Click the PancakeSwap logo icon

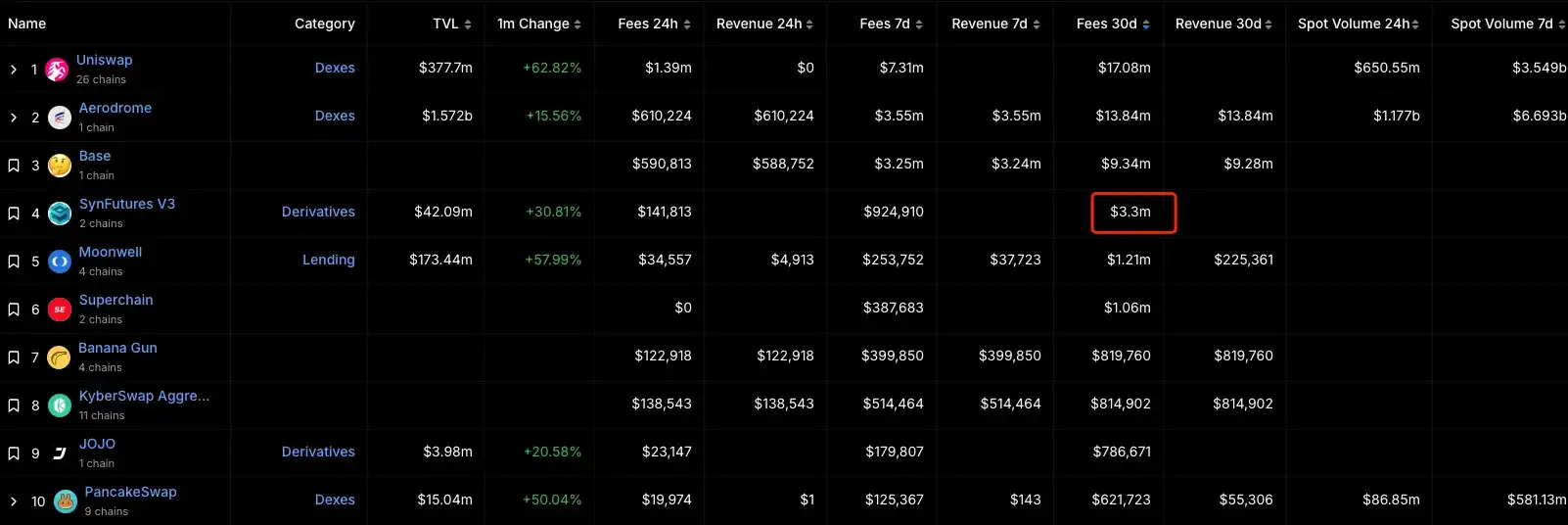66,501
